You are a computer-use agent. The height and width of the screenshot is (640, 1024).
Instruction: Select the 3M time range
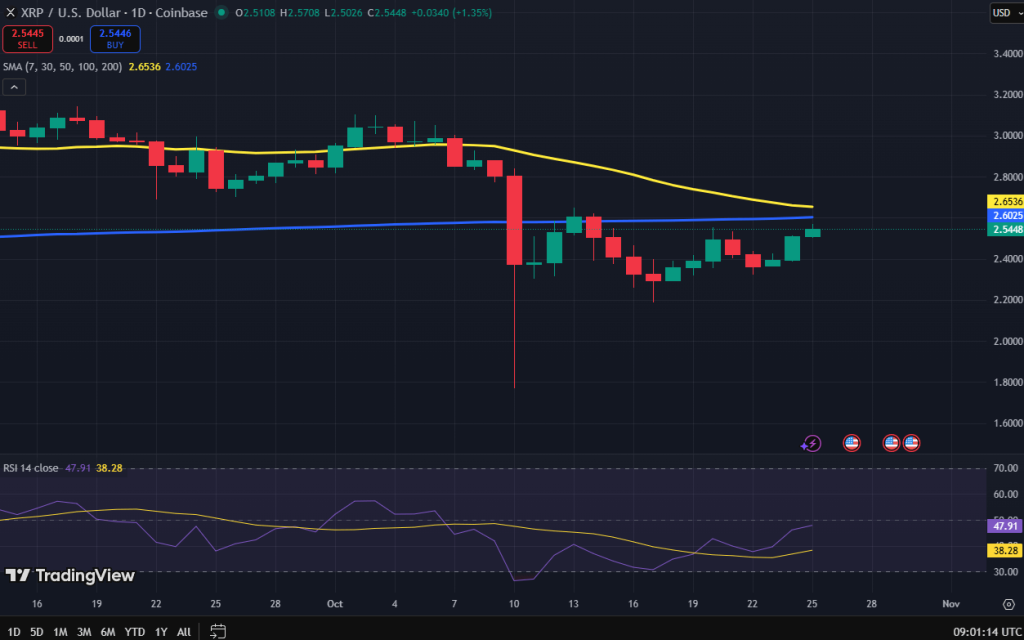click(x=84, y=632)
